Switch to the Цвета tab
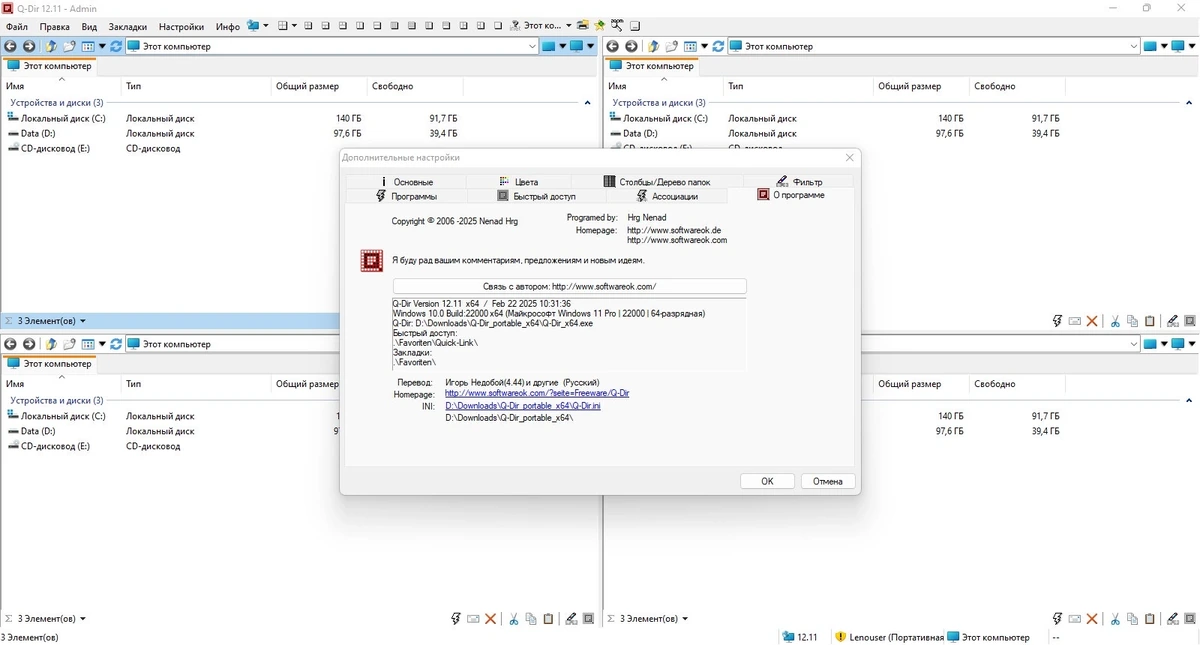Viewport: 1200px width, 645px height. click(517, 182)
